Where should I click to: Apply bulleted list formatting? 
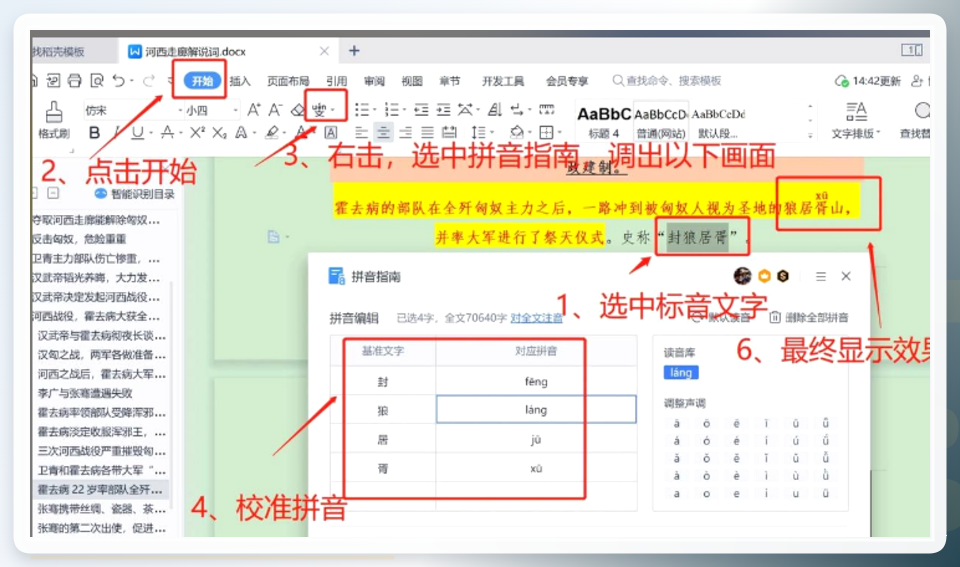click(x=362, y=110)
